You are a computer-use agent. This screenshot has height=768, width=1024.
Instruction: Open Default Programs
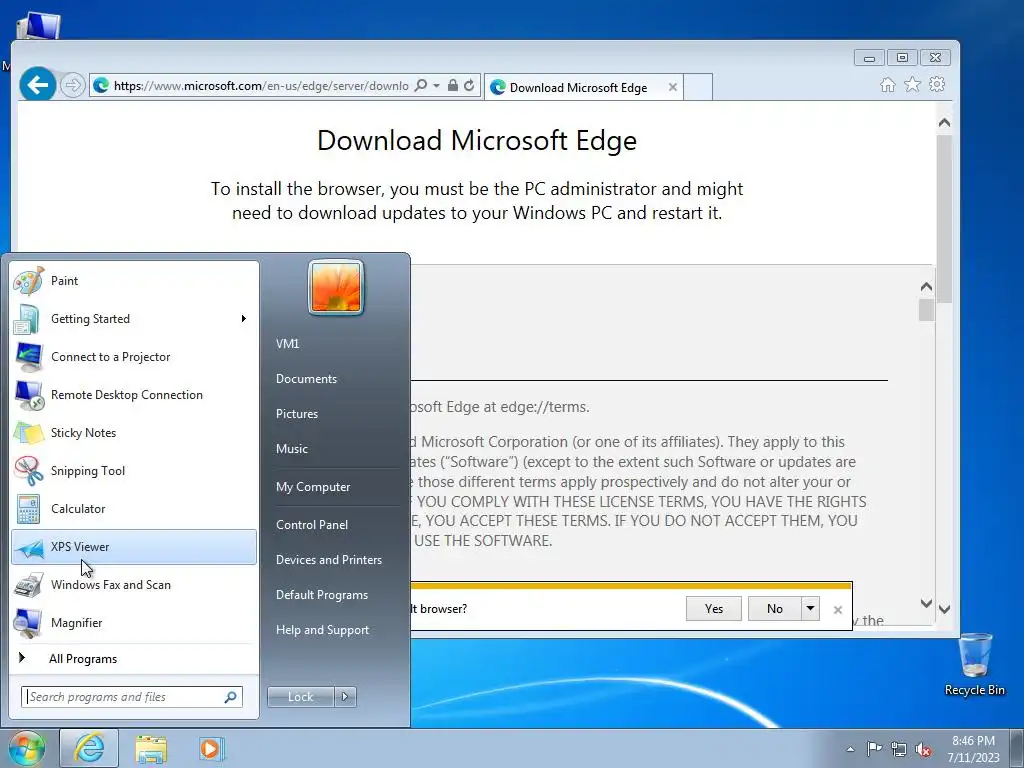click(322, 595)
